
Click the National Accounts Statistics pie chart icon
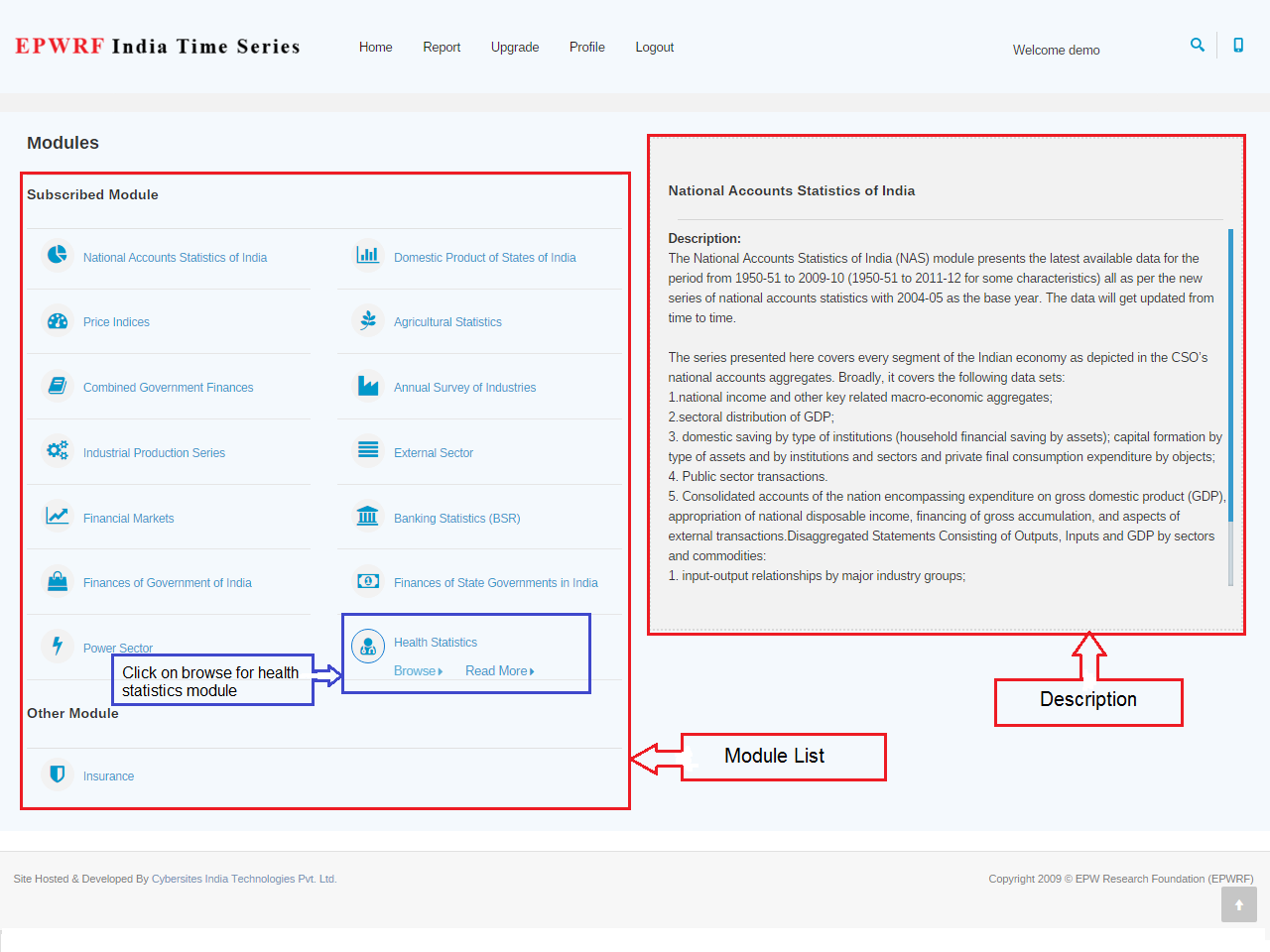coord(58,255)
